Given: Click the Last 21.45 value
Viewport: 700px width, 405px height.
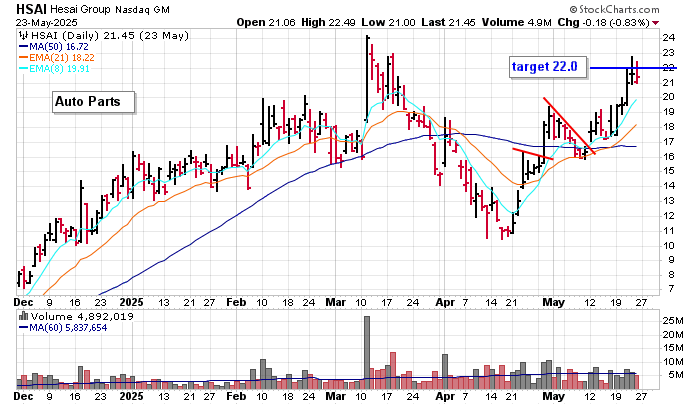Looking at the screenshot, I should click(x=448, y=22).
